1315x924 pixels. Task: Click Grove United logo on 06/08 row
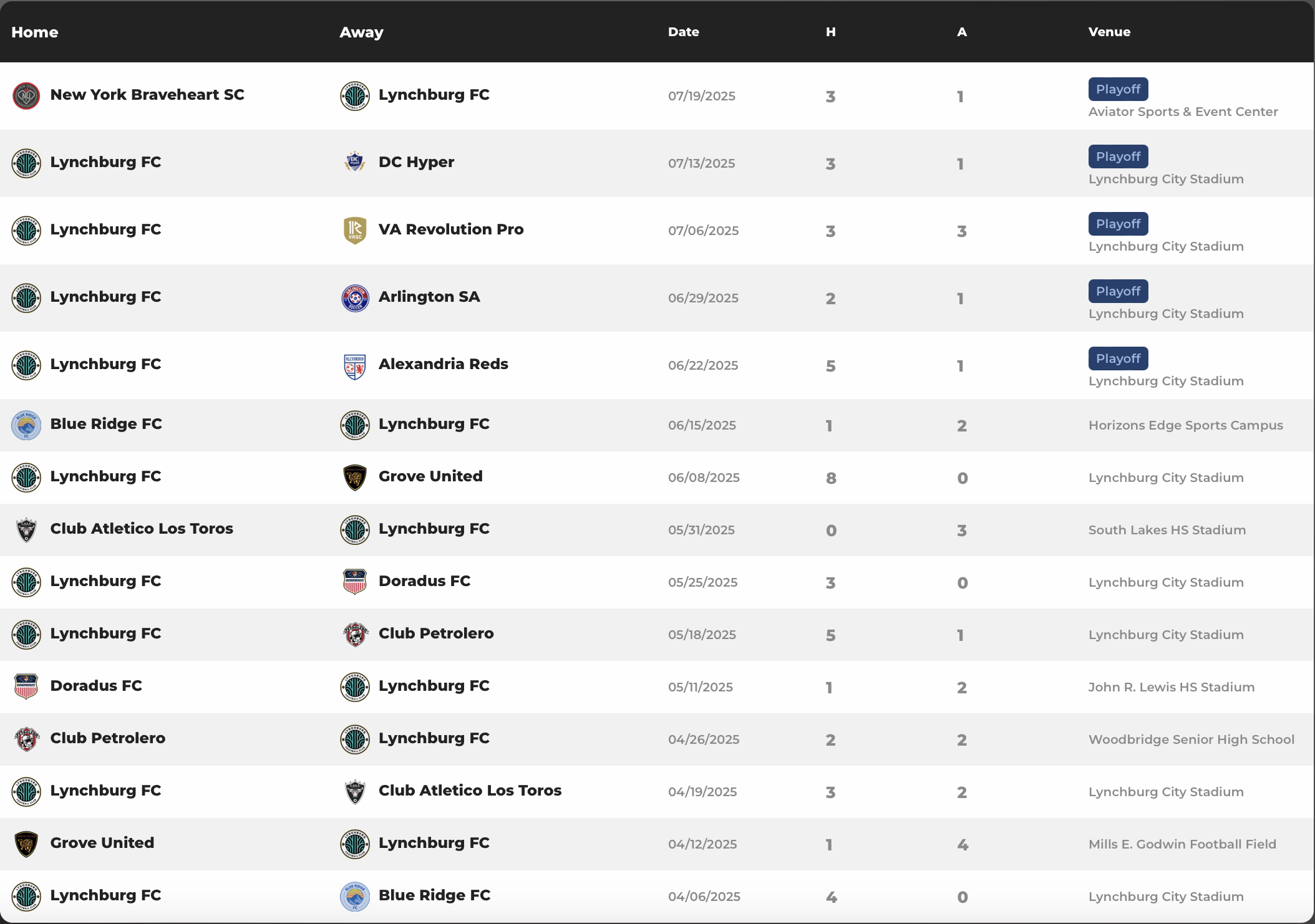tap(355, 478)
